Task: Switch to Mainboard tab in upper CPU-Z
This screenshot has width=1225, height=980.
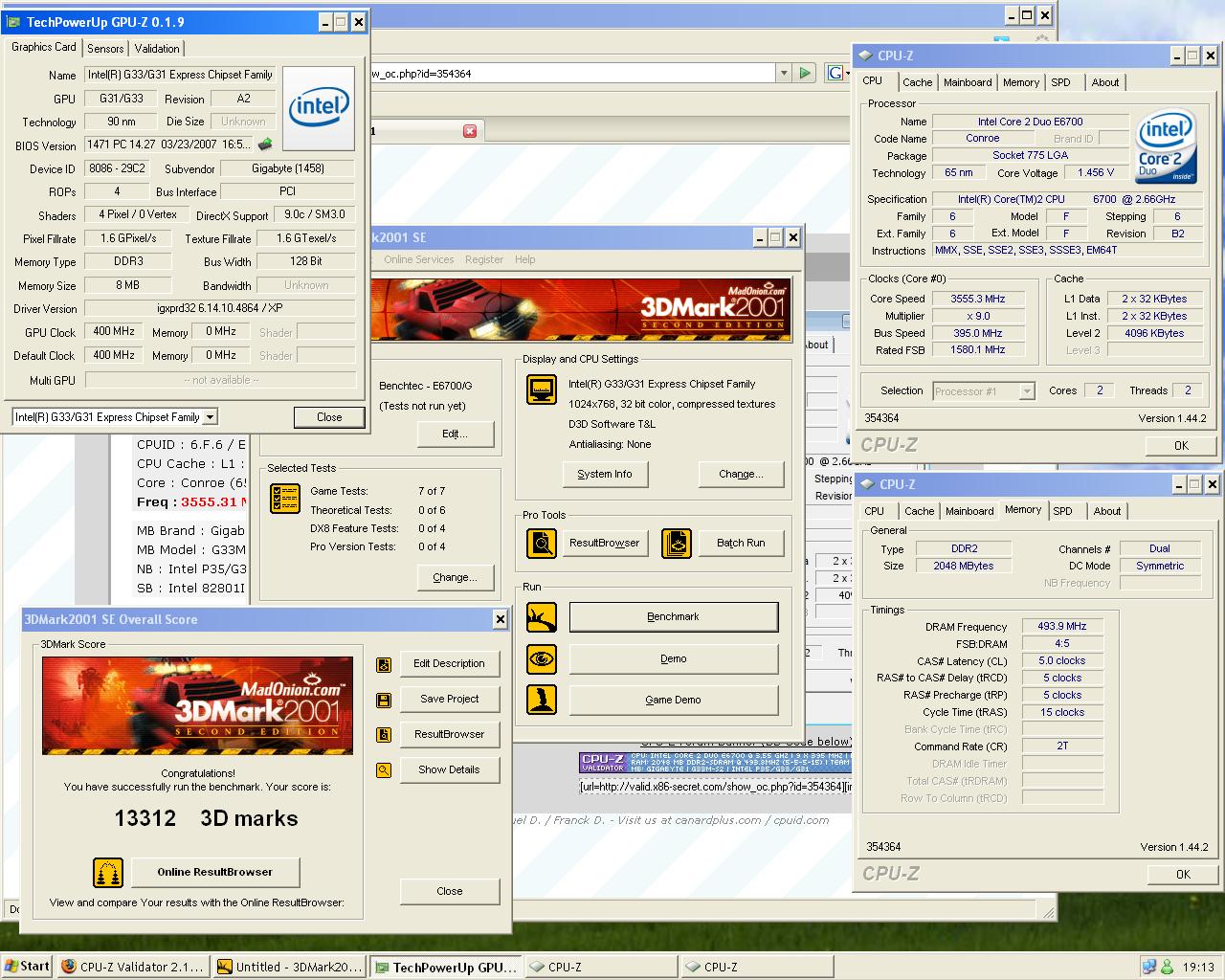Action: [x=968, y=82]
